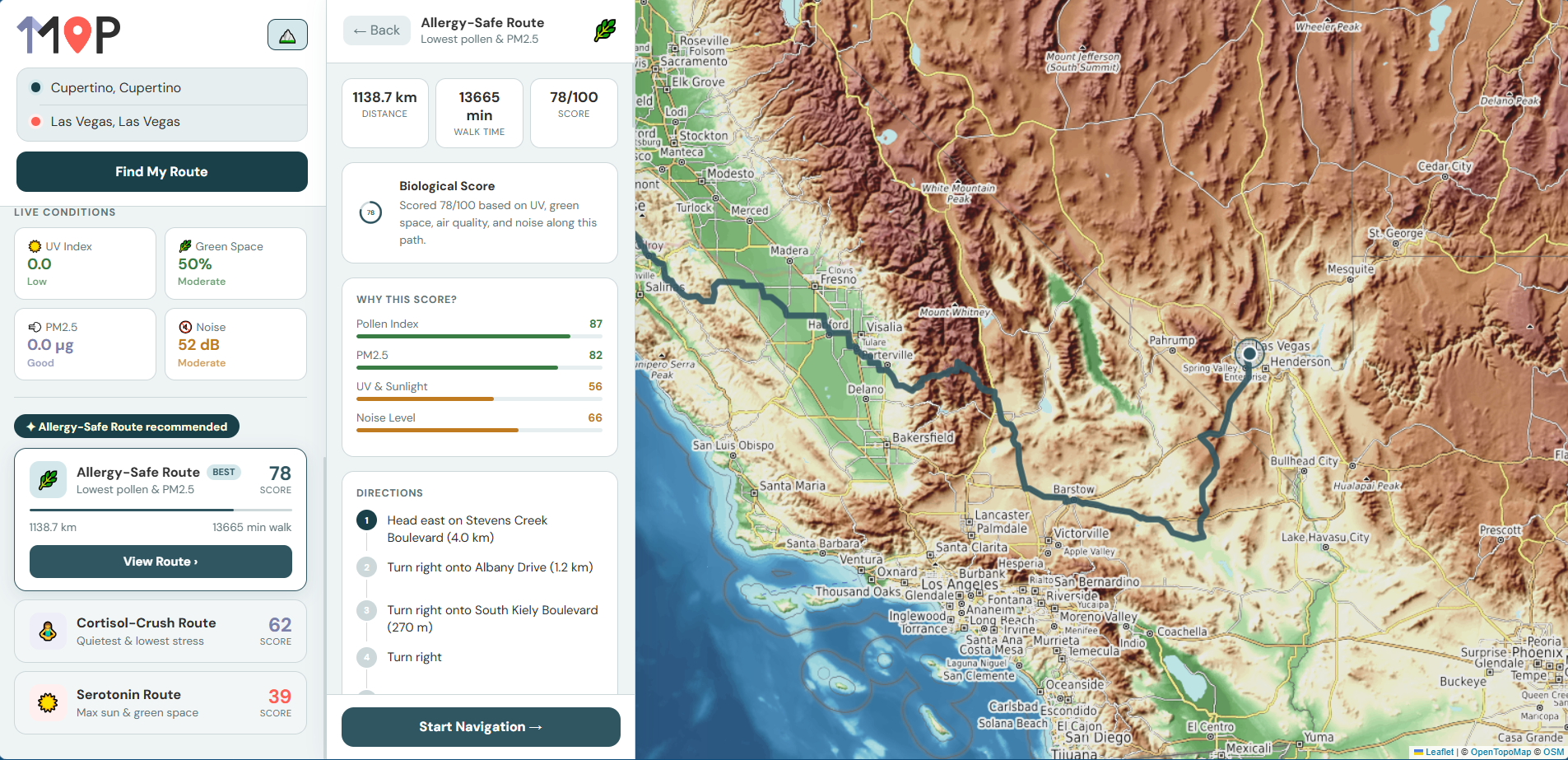Click the UV Index sun icon
The width and height of the screenshot is (1568, 760).
(x=35, y=246)
